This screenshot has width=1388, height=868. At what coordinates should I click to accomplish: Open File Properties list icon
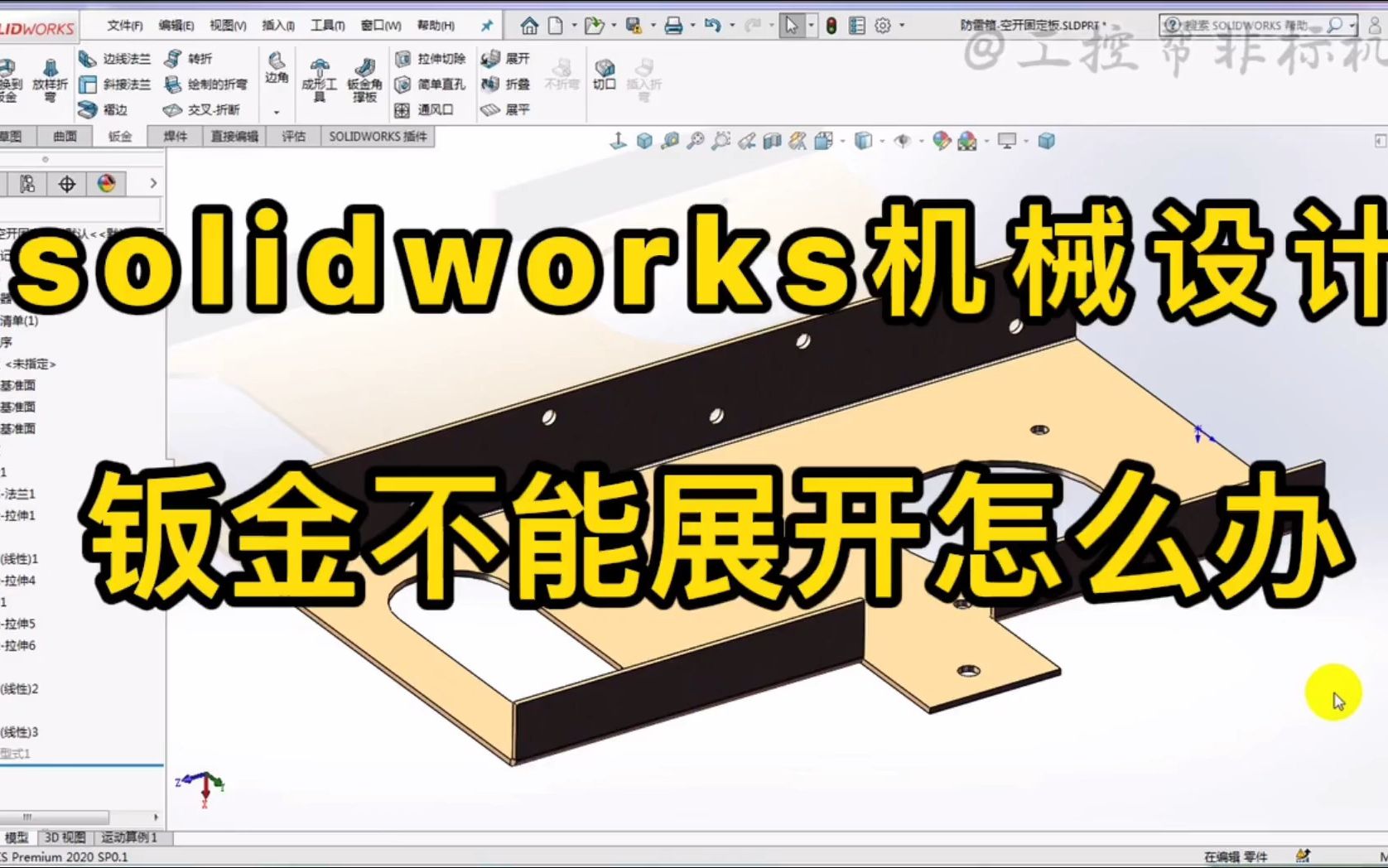857,26
